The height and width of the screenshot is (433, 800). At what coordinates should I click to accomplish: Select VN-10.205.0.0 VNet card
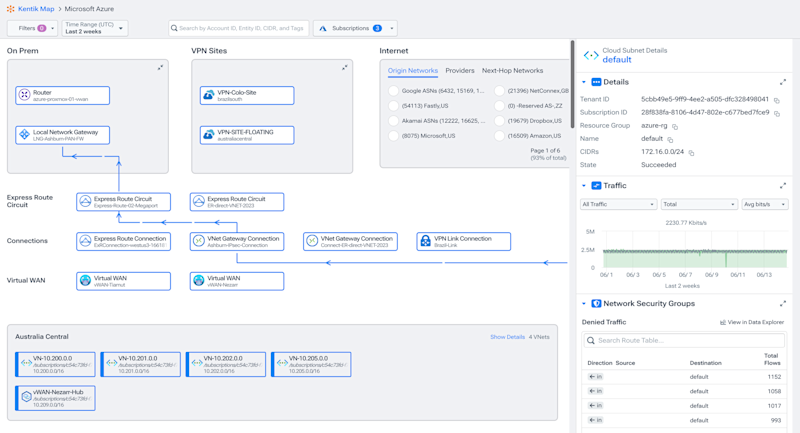[x=311, y=364]
